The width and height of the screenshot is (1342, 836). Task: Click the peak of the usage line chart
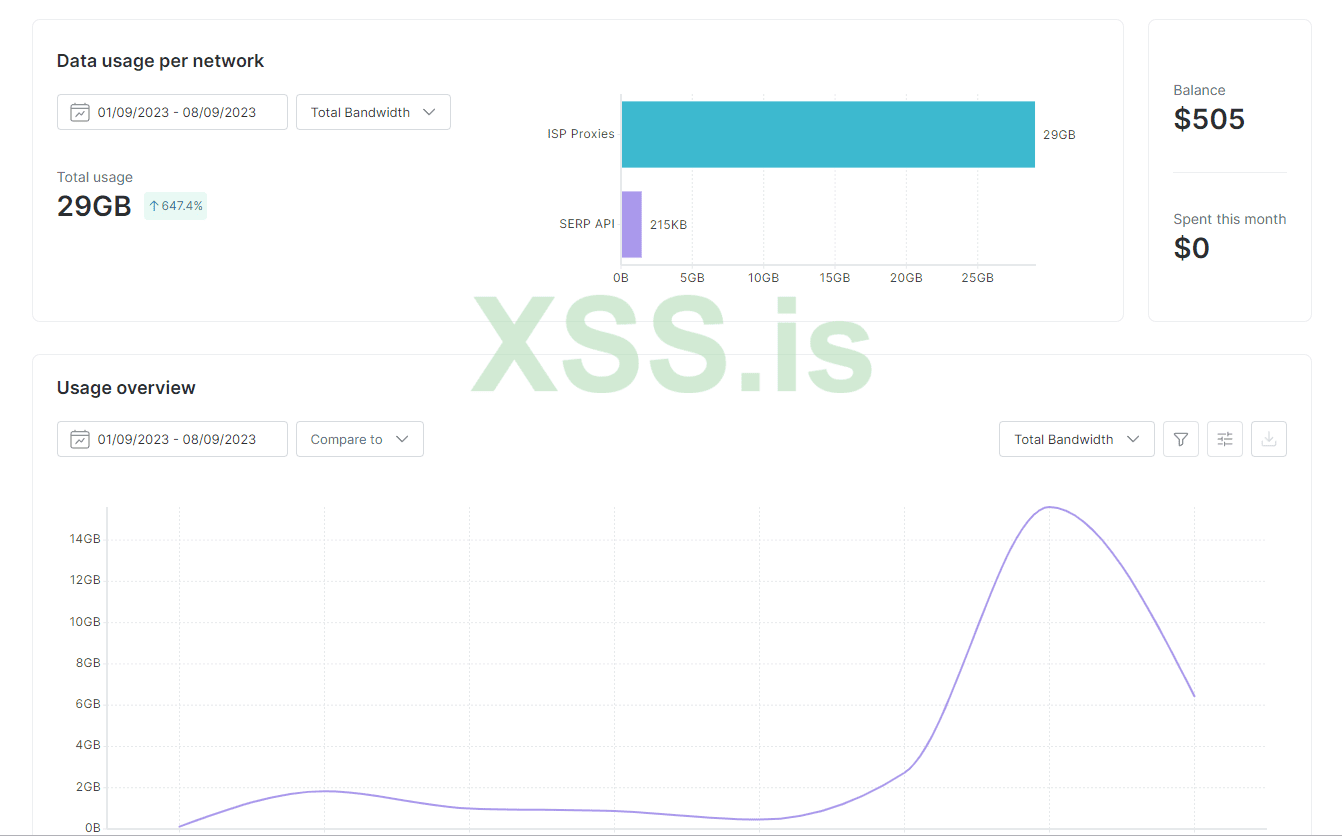tap(1049, 507)
